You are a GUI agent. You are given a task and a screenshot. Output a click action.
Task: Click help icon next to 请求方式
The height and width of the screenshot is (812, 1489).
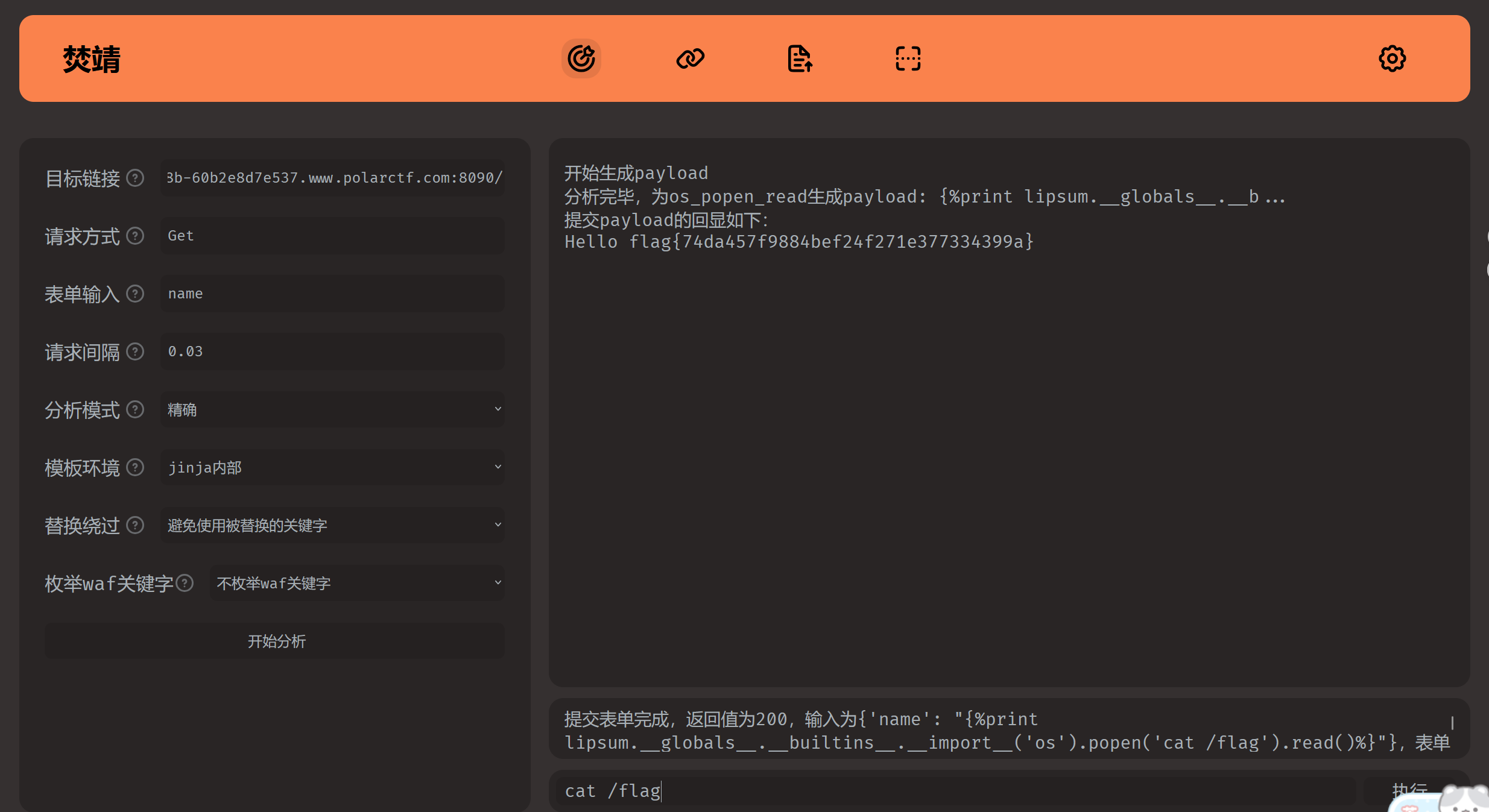[x=135, y=236]
